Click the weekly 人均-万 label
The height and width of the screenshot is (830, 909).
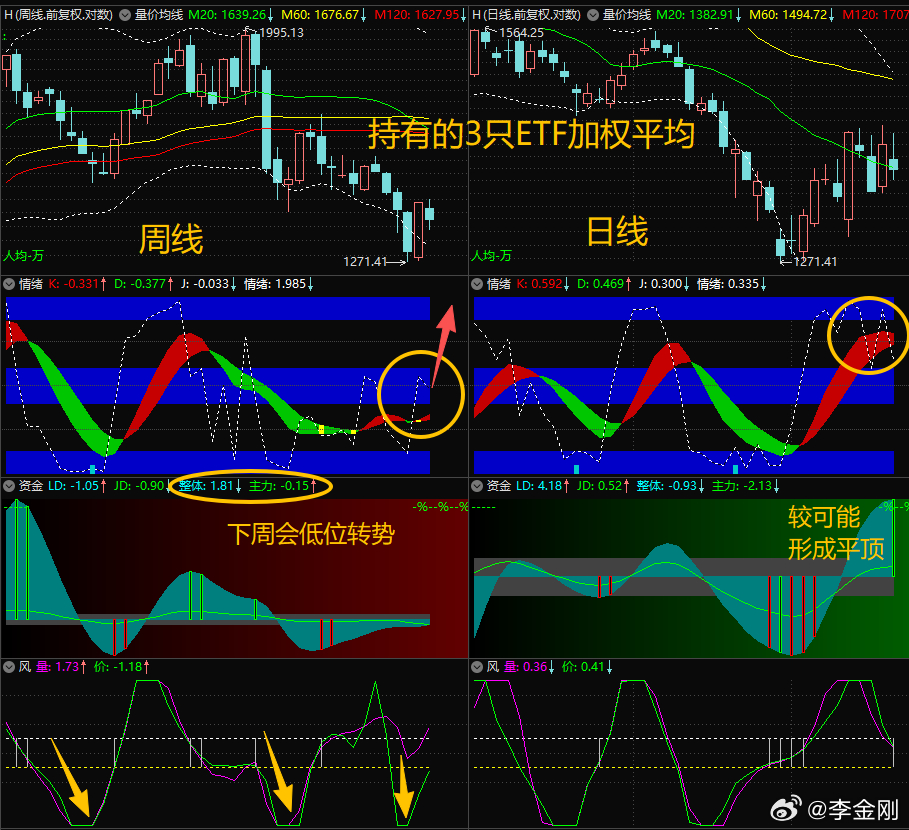pos(24,256)
